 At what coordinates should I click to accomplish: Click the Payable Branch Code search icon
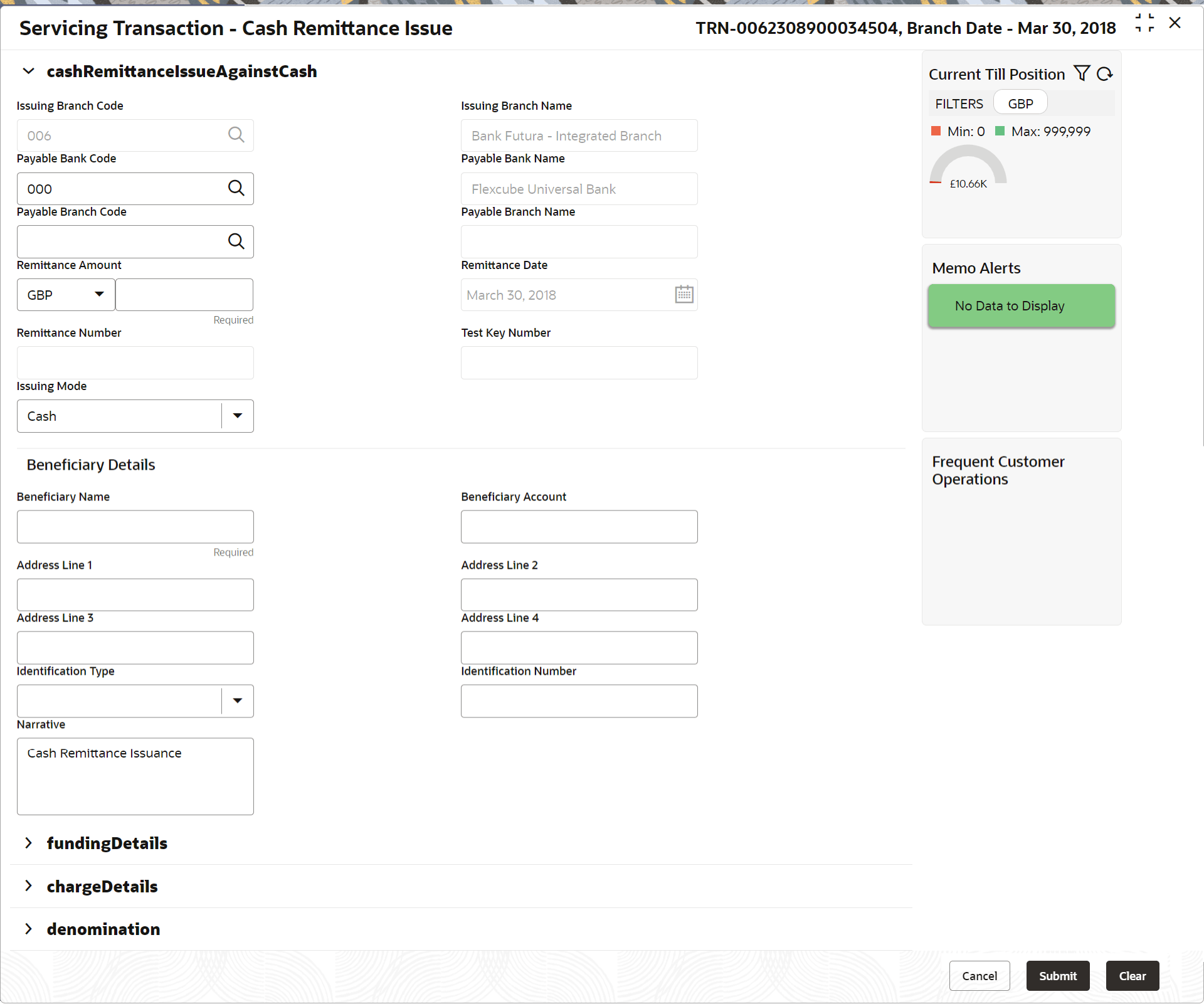pos(236,241)
